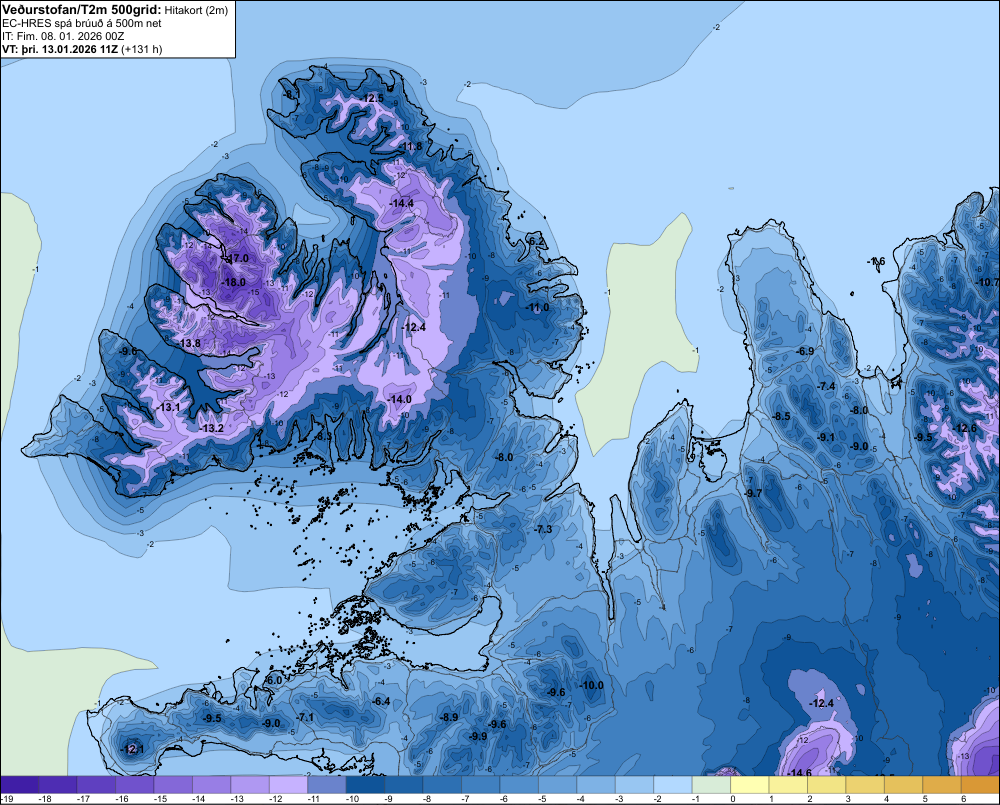Click the -8.3 temperature label

[x=323, y=436]
